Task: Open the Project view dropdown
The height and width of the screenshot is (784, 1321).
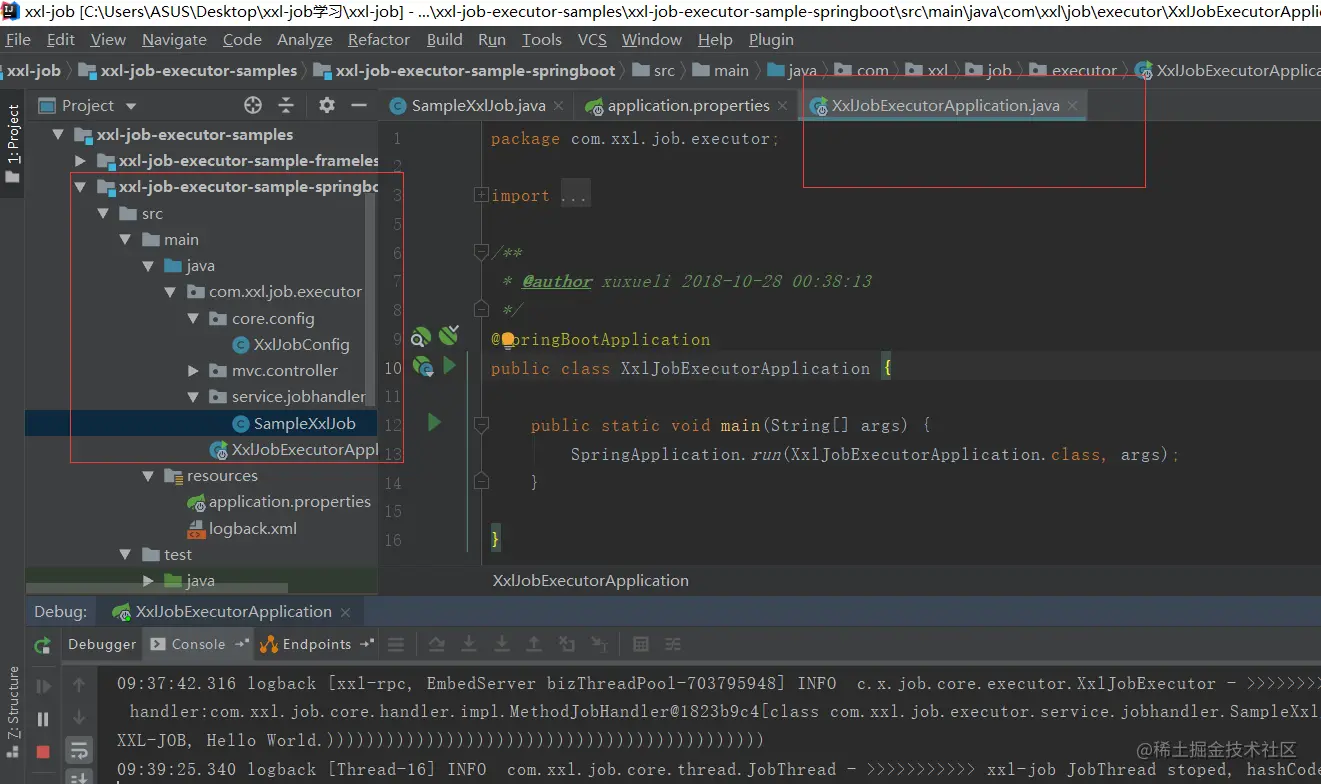Action: (130, 106)
